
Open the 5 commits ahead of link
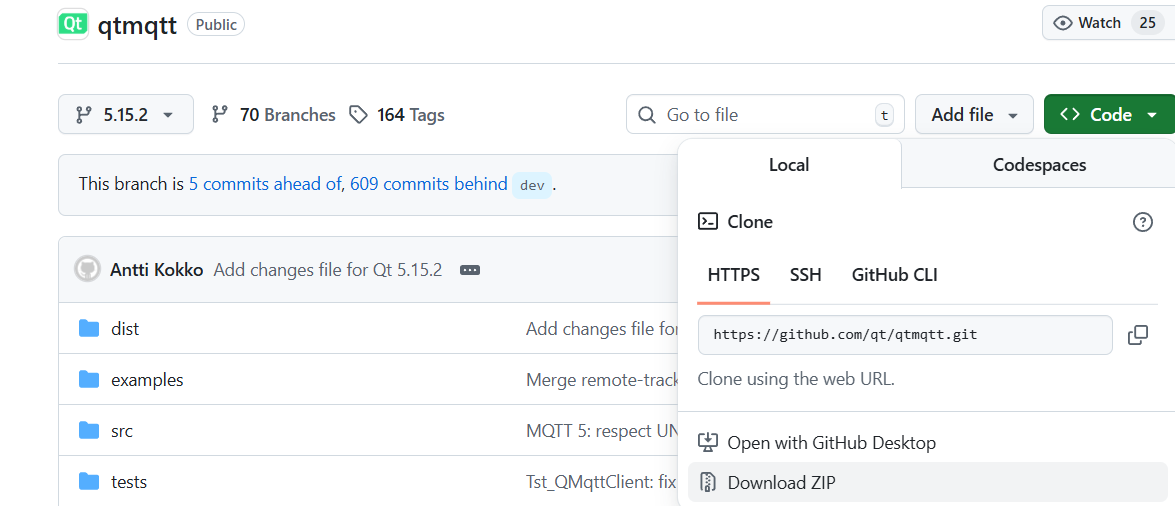click(265, 184)
